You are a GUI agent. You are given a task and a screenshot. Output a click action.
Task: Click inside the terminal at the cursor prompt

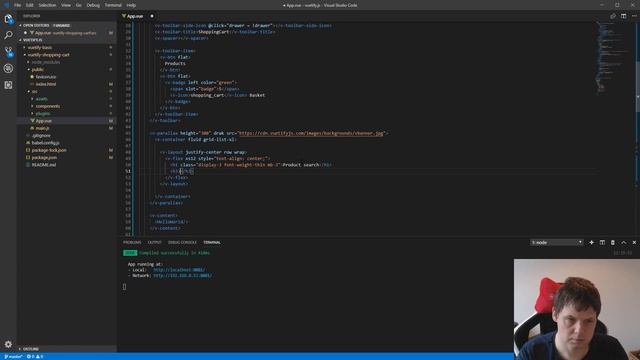pos(124,287)
